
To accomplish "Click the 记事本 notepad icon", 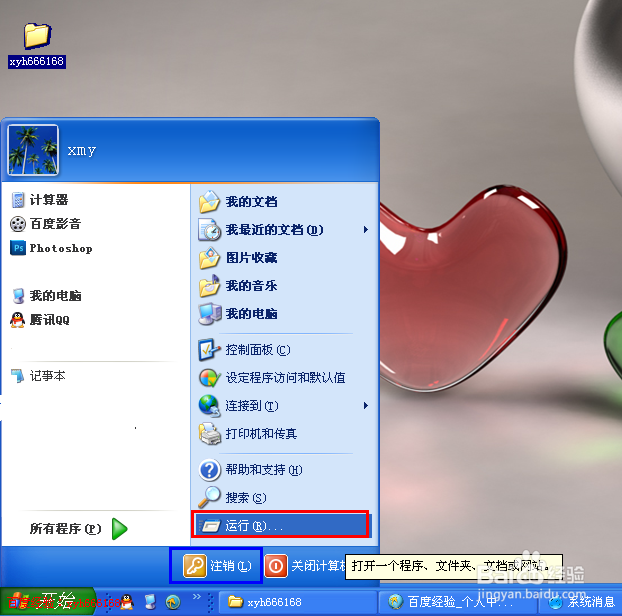I will pos(18,376).
